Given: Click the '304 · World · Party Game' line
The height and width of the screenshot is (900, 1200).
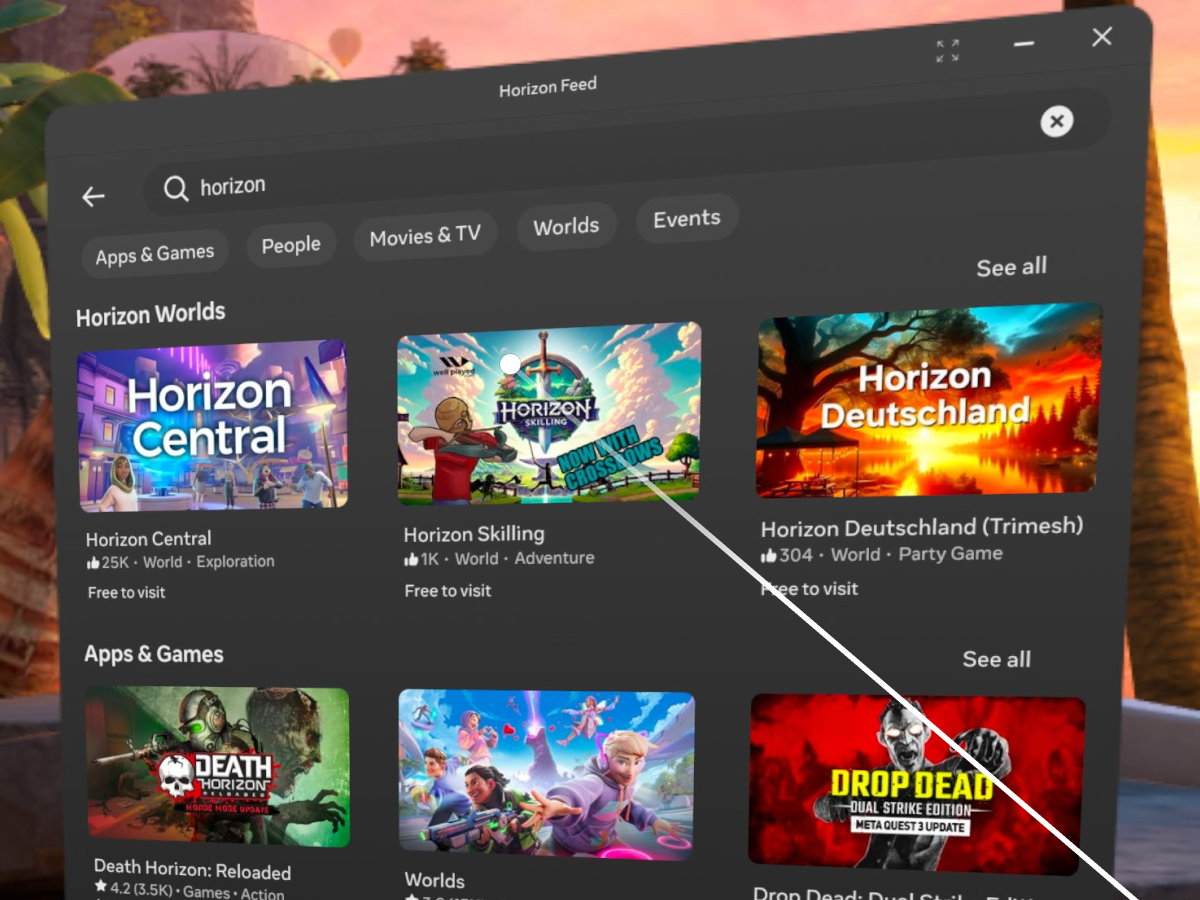Looking at the screenshot, I should click(881, 554).
